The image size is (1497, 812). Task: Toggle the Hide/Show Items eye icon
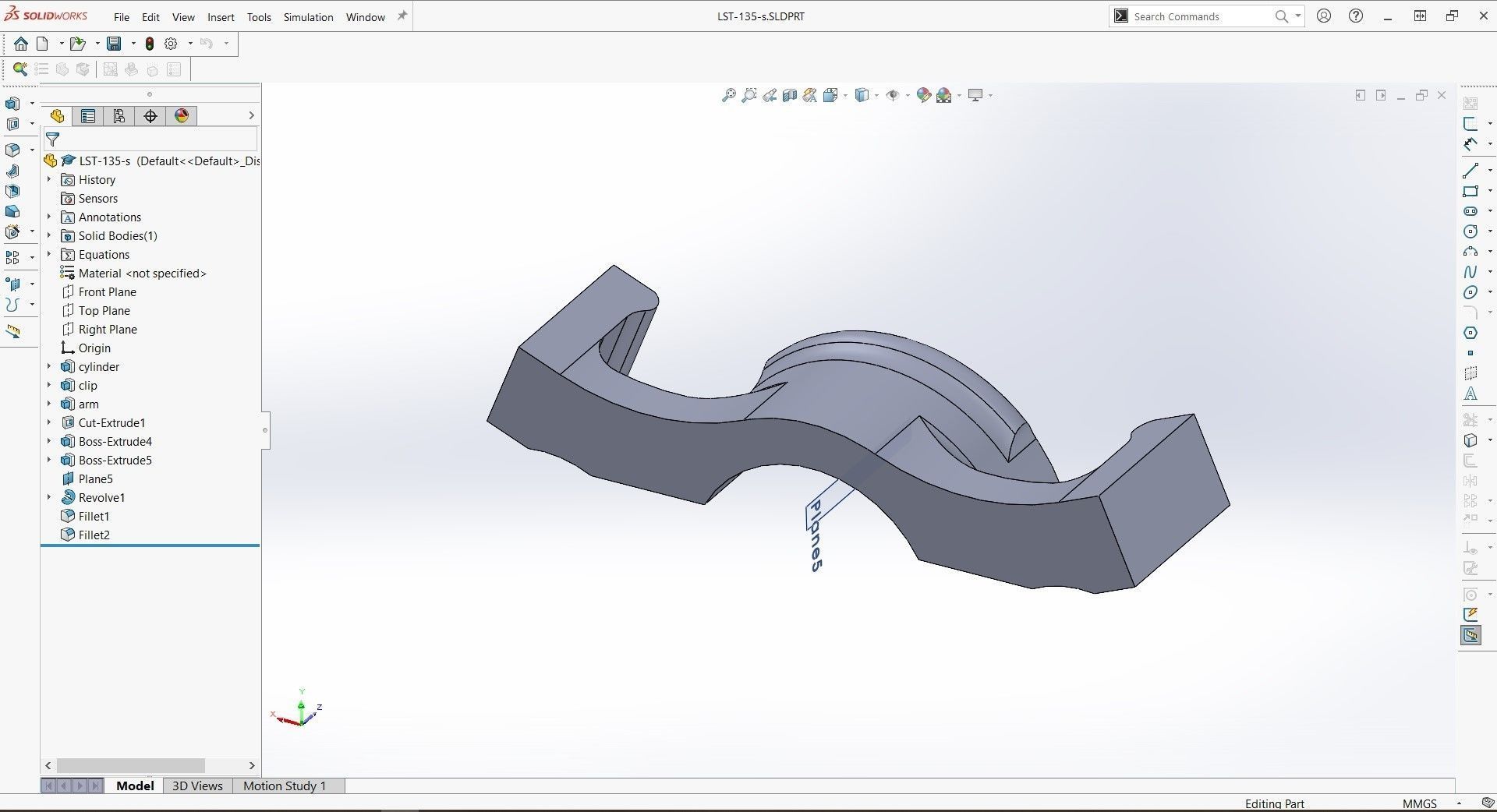click(894, 95)
